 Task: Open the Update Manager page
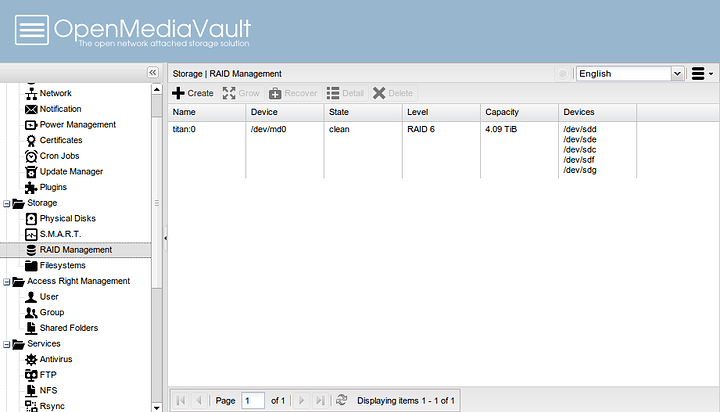click(x=70, y=171)
